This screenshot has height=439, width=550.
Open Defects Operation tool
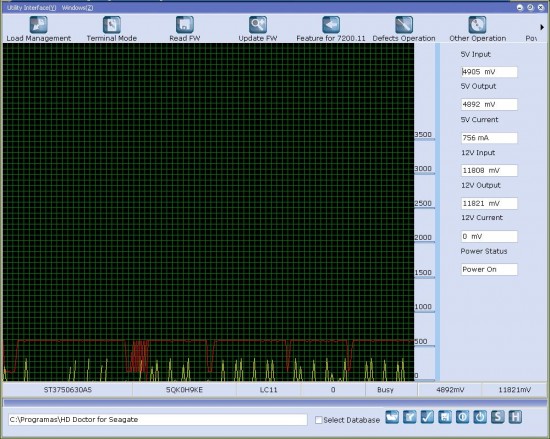tap(404, 29)
